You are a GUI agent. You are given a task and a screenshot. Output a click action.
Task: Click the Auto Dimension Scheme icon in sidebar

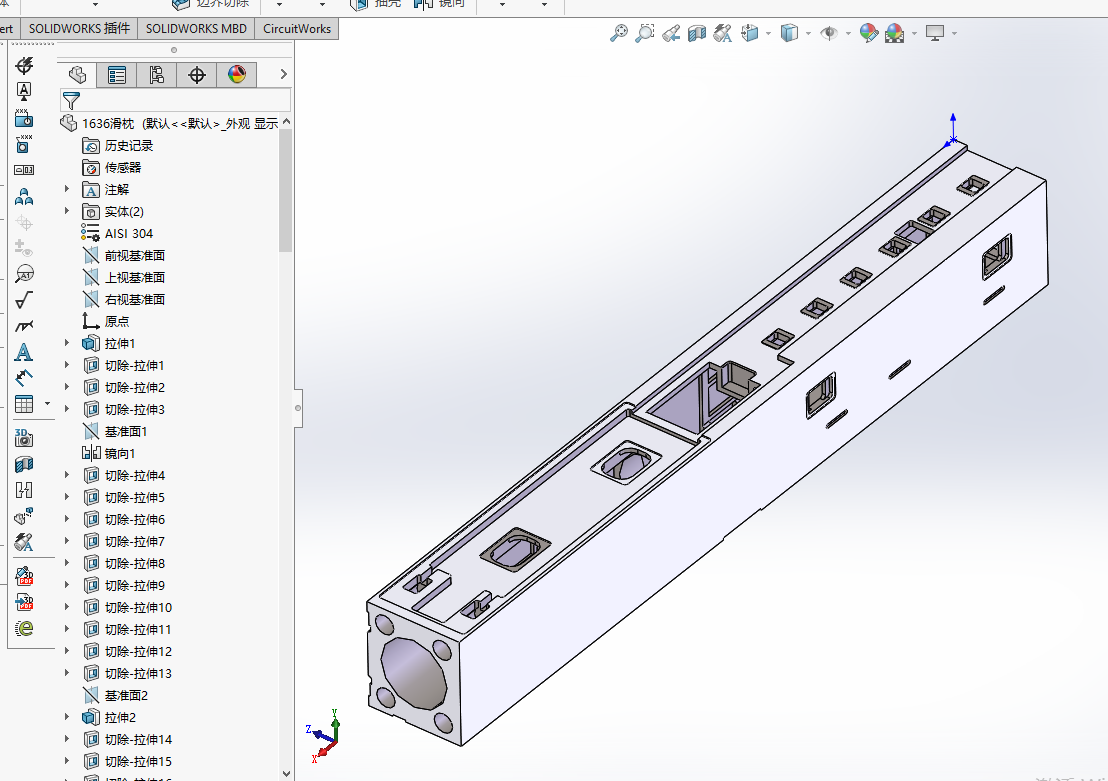pos(24,65)
